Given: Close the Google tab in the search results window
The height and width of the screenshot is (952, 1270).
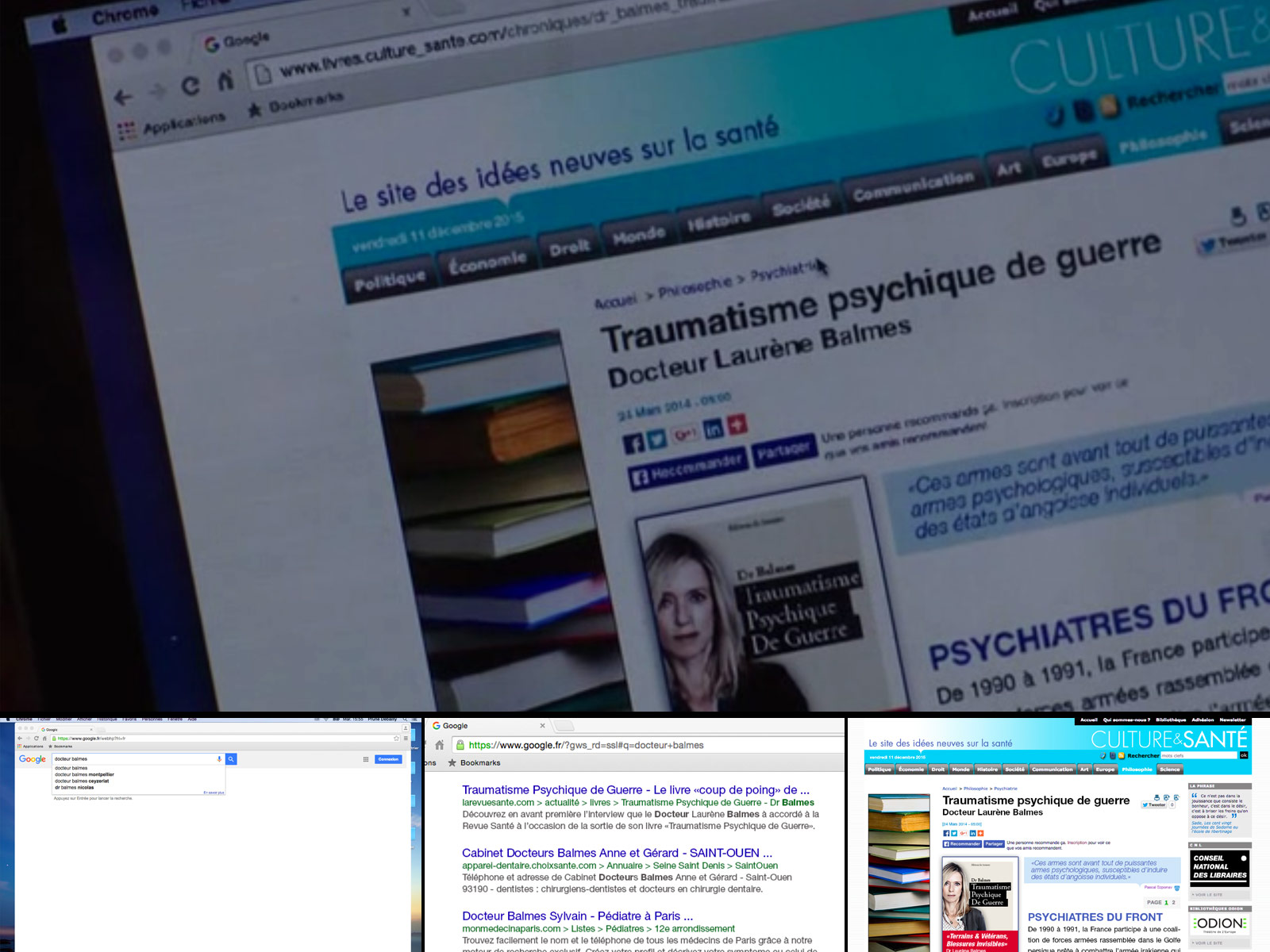Looking at the screenshot, I should point(543,726).
